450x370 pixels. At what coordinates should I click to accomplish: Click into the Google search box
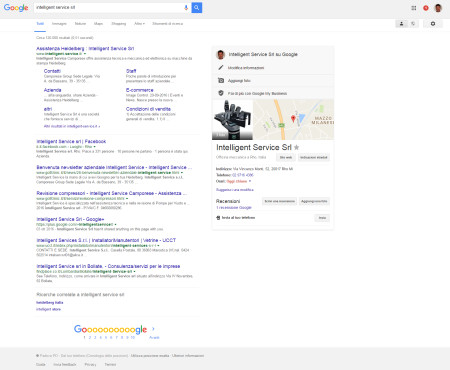[x=108, y=7]
